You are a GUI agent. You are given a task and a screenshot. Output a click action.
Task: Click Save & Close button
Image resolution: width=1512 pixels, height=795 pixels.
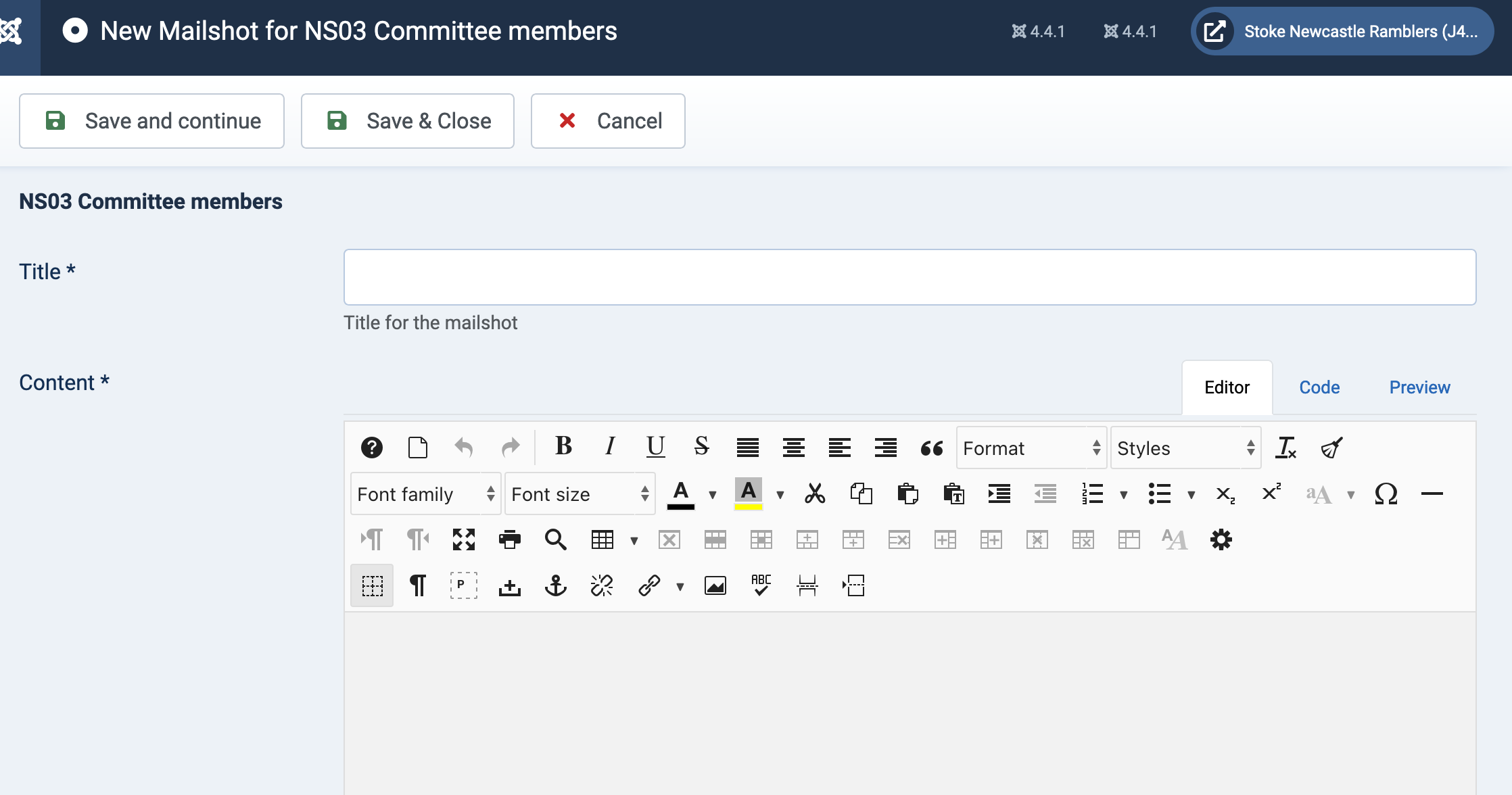[x=408, y=121]
